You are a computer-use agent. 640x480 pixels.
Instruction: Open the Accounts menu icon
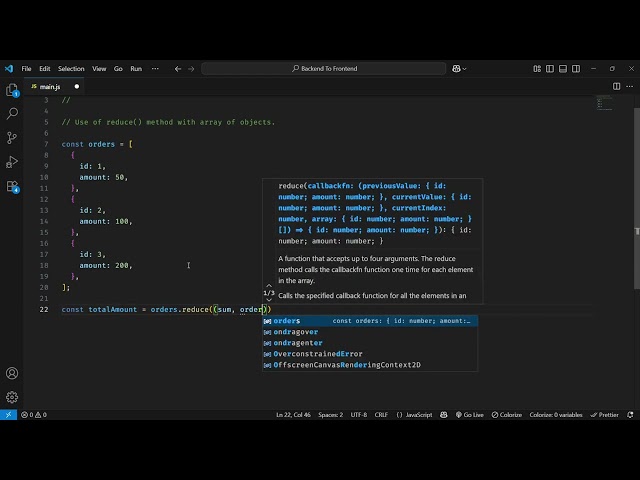pos(12,373)
